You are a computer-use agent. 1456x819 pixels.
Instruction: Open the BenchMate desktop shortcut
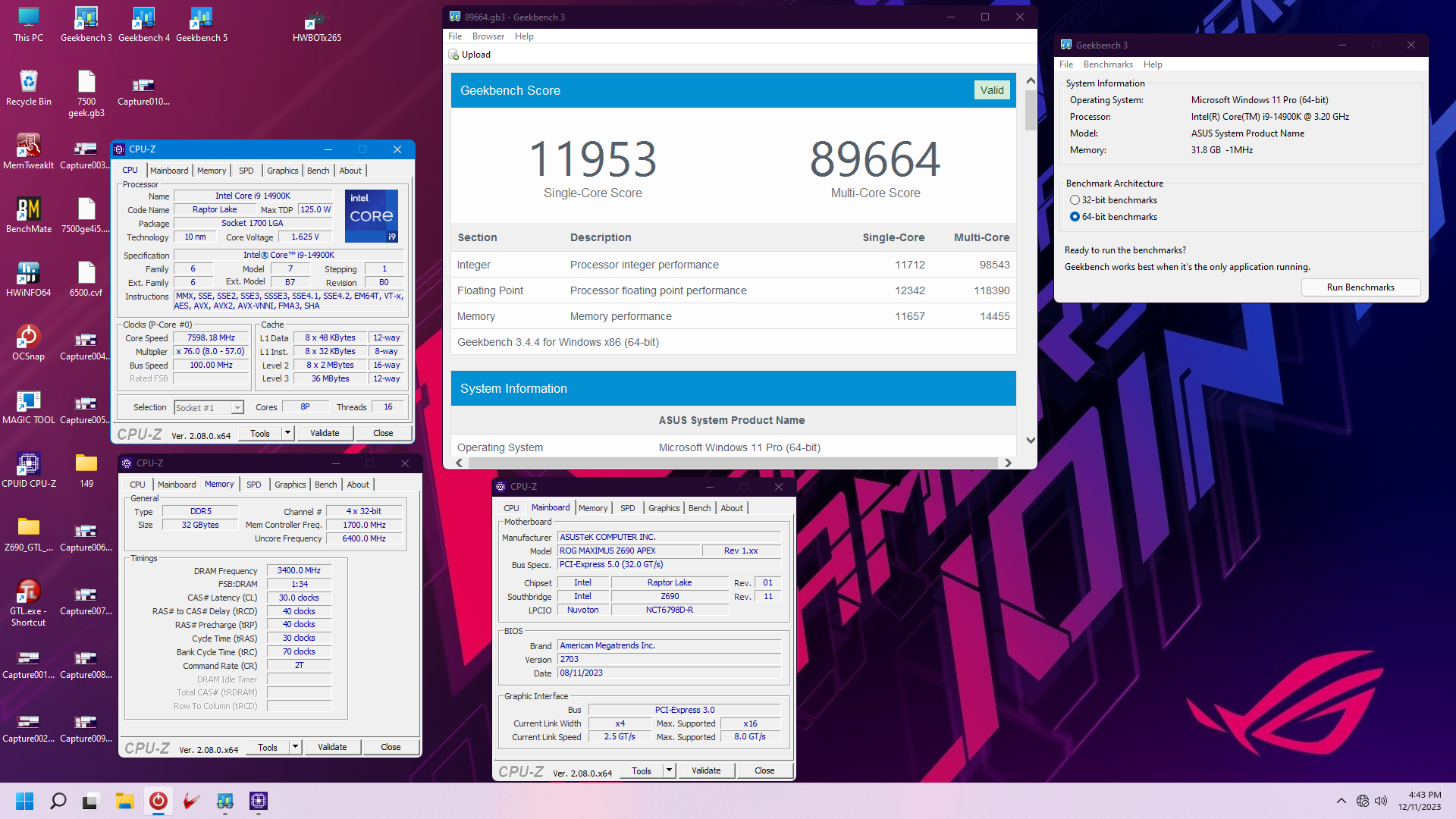(29, 215)
